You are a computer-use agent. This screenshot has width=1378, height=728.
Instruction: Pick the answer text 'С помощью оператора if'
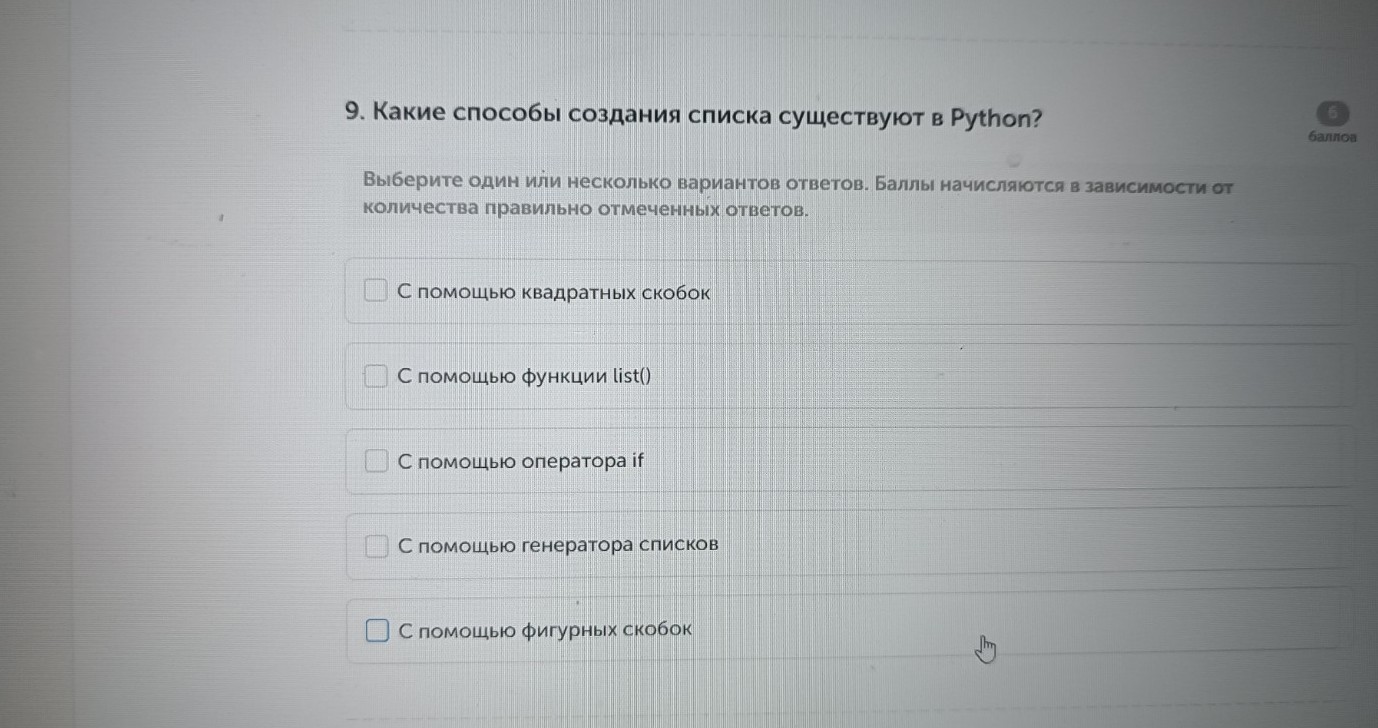click(521, 462)
